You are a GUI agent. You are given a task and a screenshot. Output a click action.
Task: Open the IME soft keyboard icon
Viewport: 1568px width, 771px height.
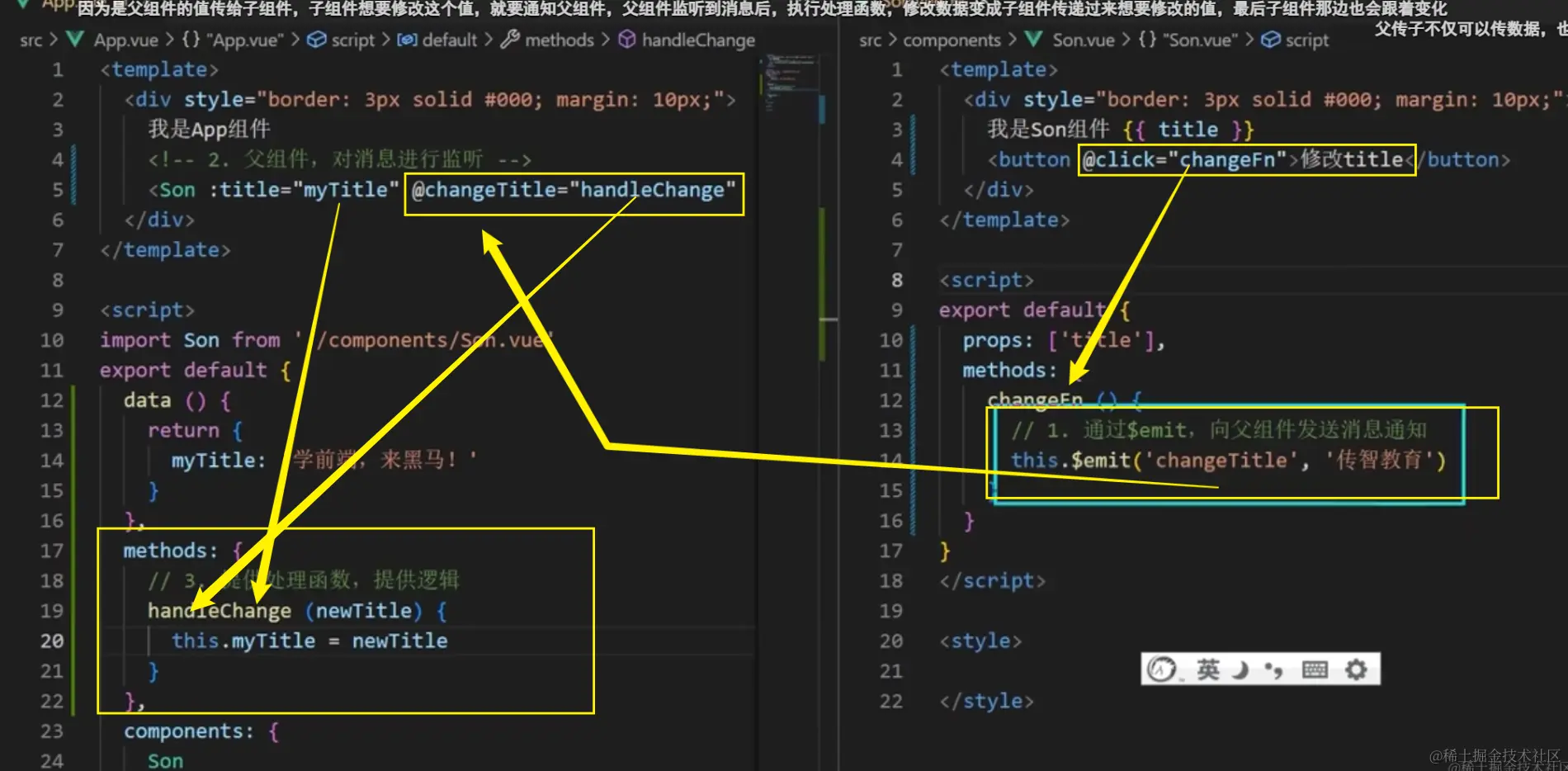[x=1315, y=669]
